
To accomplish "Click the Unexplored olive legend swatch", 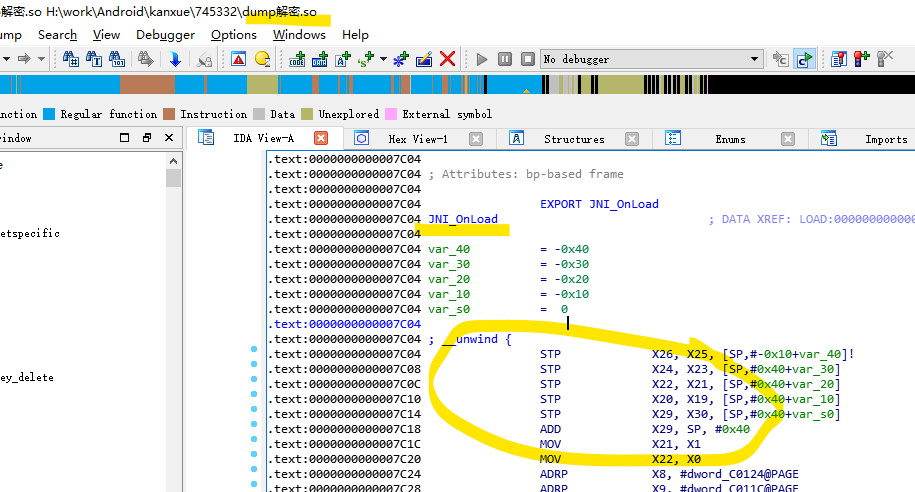I will click(x=307, y=114).
